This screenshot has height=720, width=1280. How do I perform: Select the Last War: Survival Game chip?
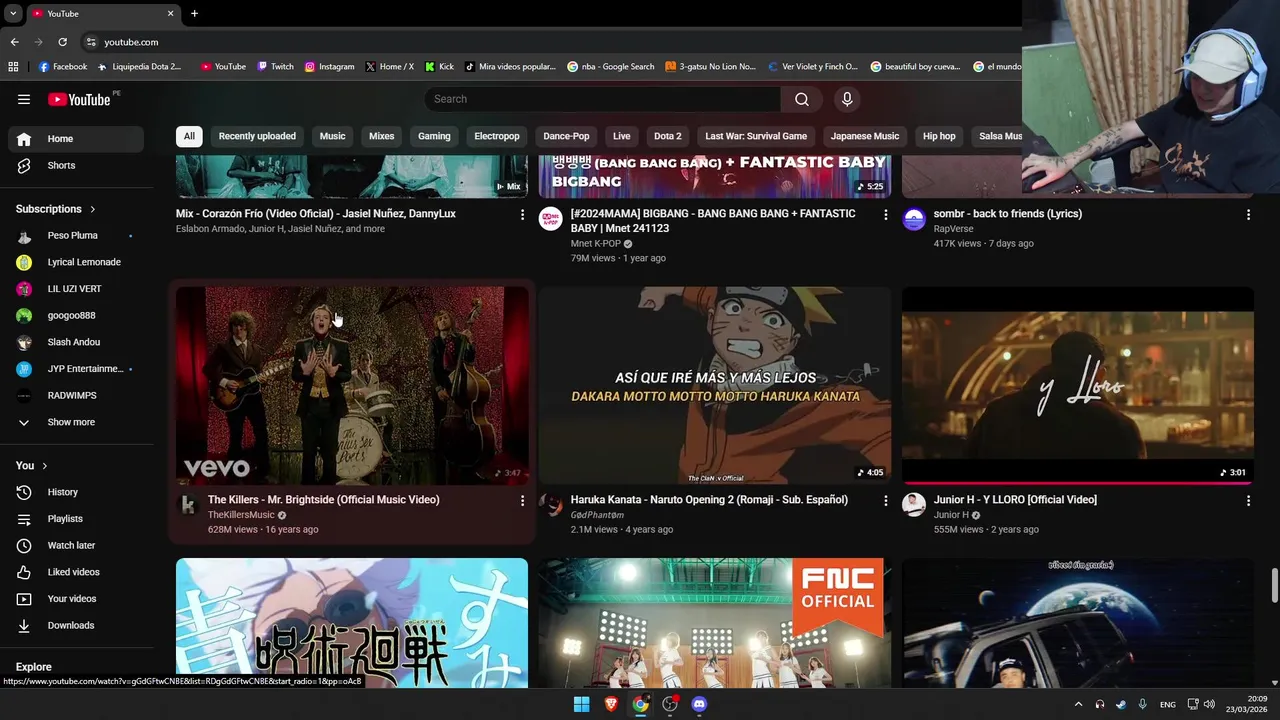(756, 136)
